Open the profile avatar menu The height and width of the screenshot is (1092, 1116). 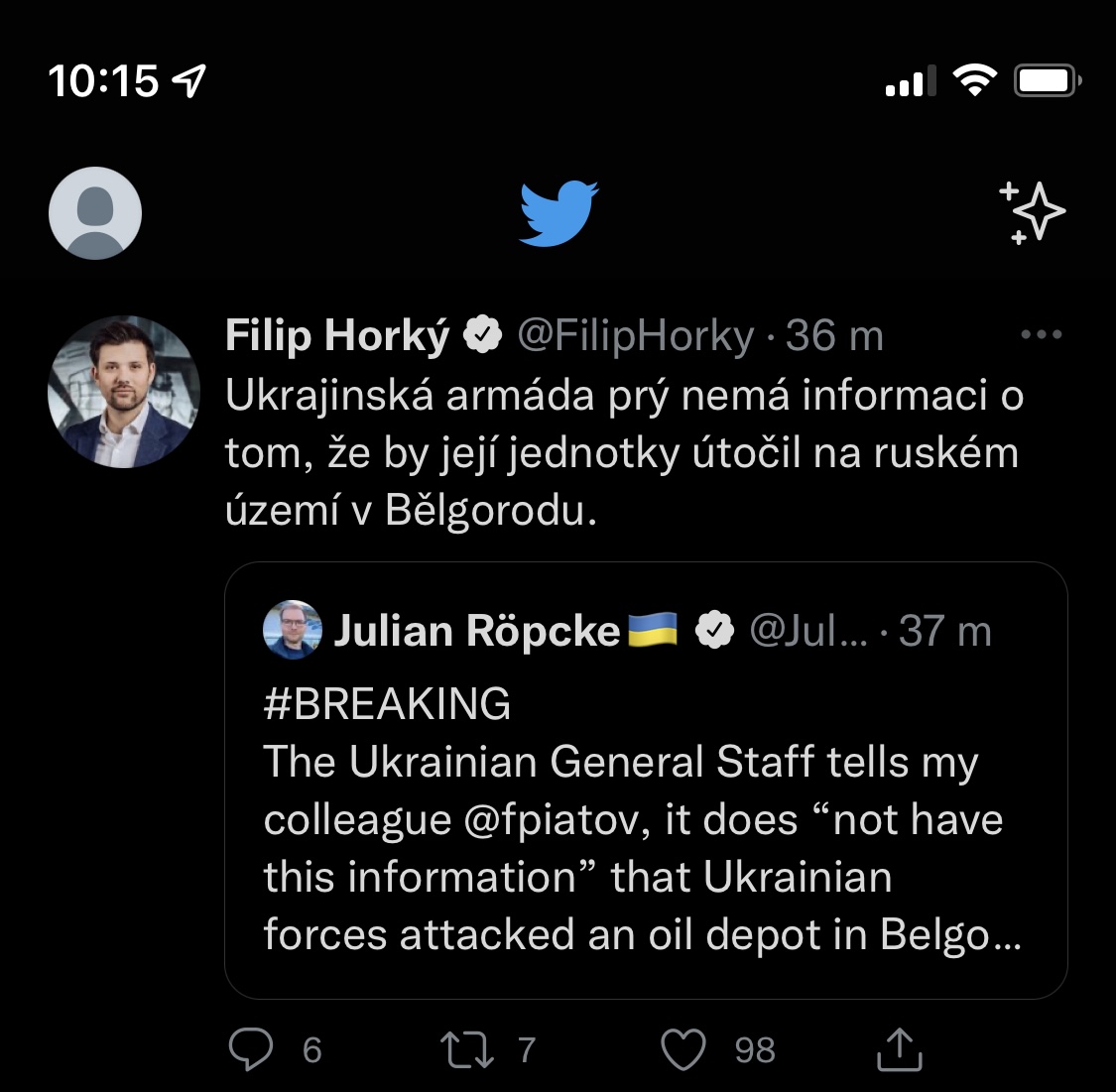click(95, 213)
